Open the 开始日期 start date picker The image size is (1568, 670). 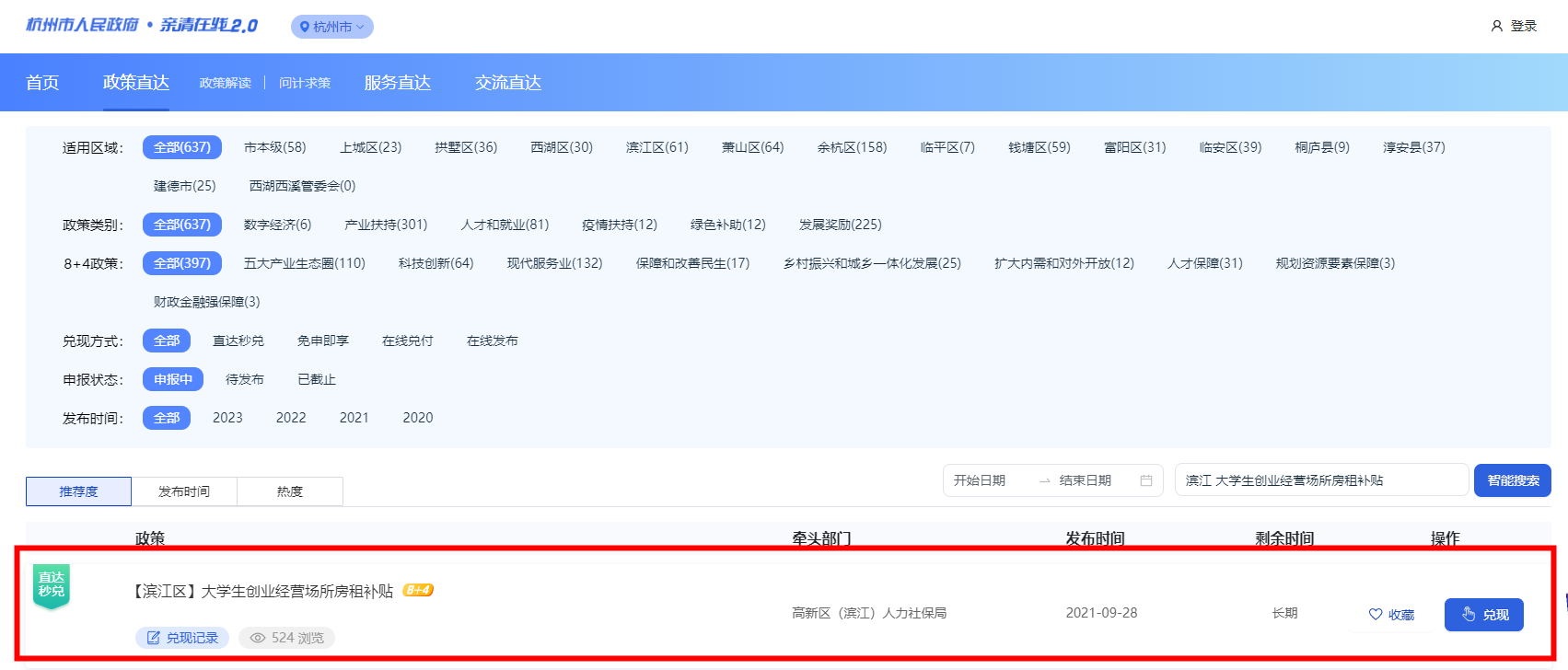point(980,480)
